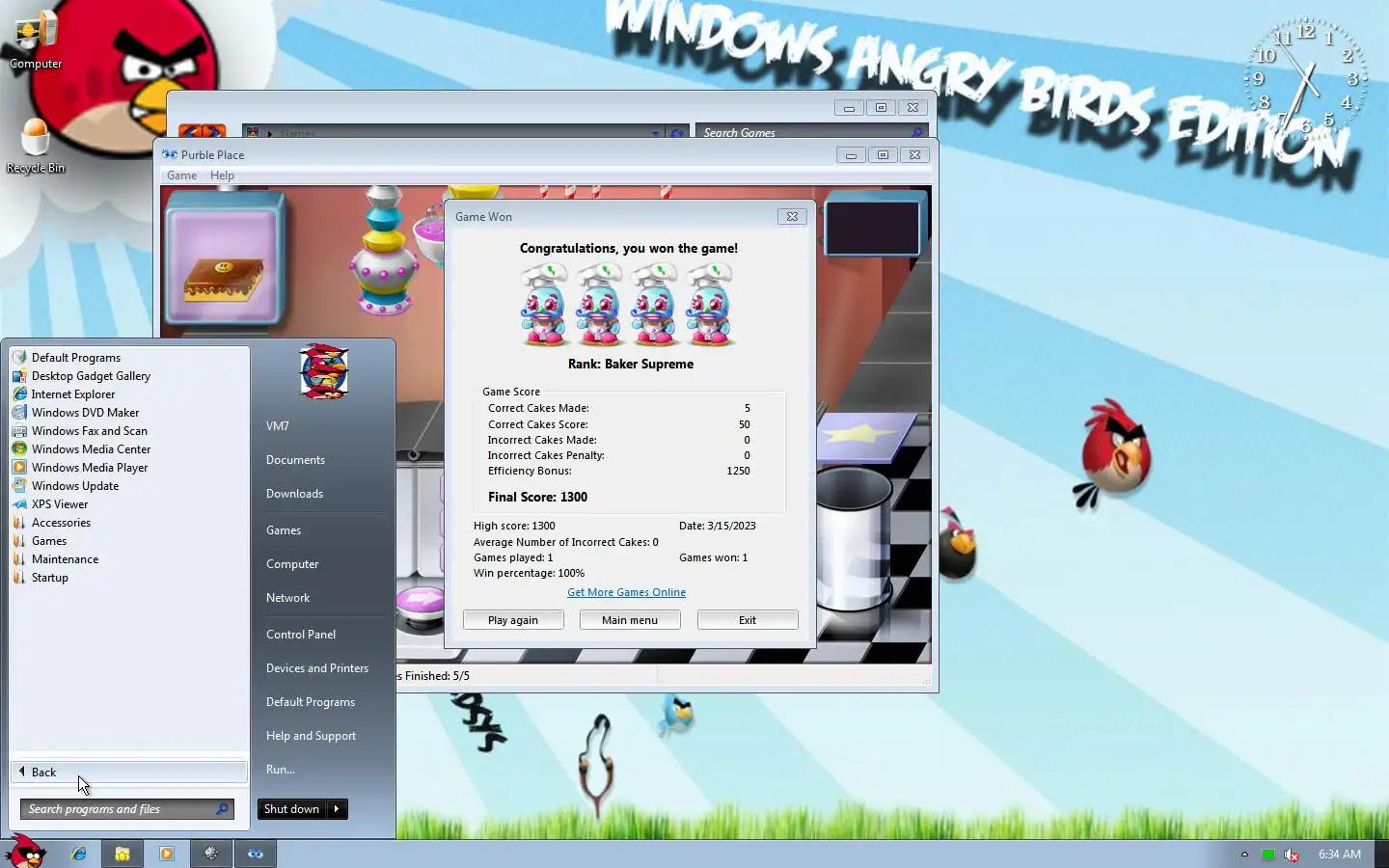
Task: Click the analog clock desktop gadget
Action: click(1306, 80)
